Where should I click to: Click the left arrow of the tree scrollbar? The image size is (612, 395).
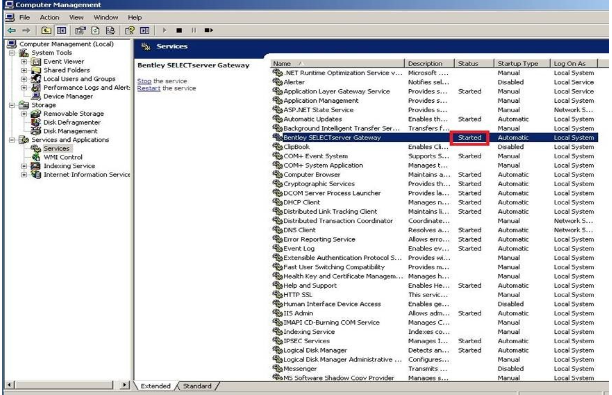(x=10, y=385)
